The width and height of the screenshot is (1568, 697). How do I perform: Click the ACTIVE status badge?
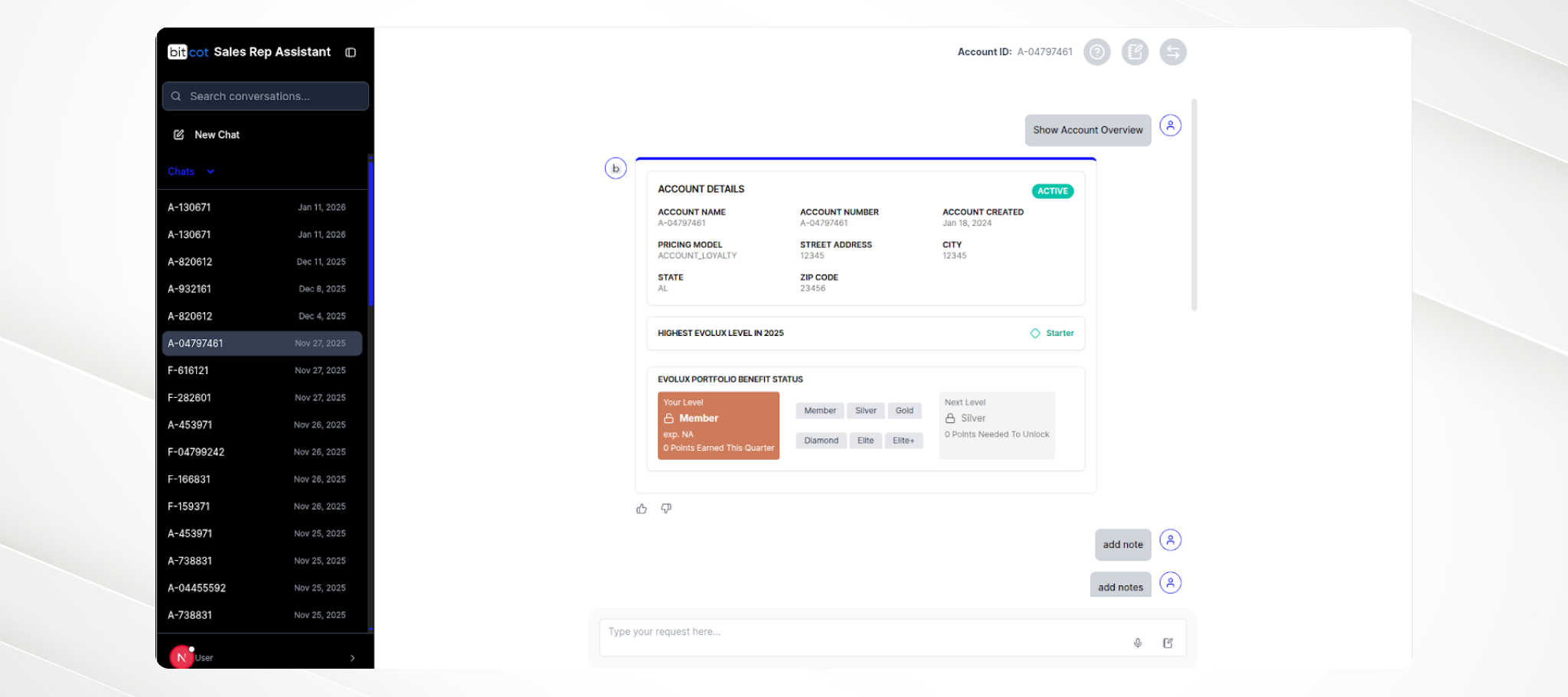click(1052, 191)
